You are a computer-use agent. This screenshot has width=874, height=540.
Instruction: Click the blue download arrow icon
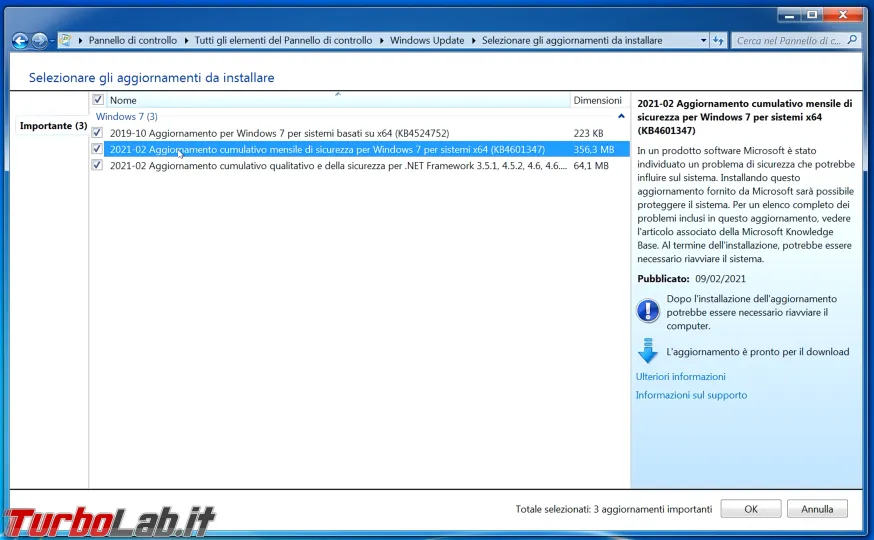tap(647, 351)
